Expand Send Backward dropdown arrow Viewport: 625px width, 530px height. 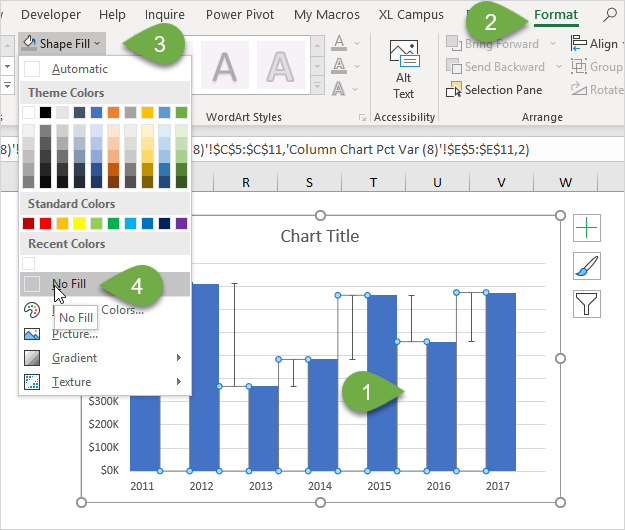559,67
